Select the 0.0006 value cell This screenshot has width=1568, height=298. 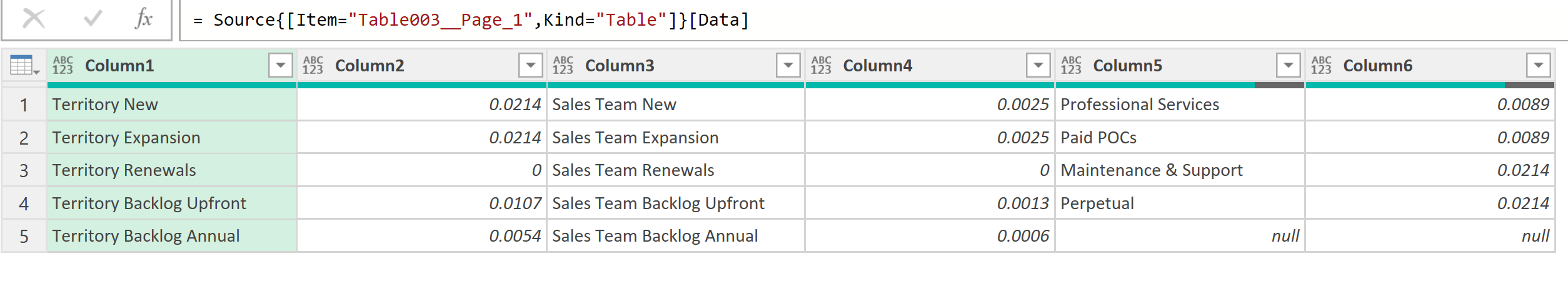click(x=930, y=236)
